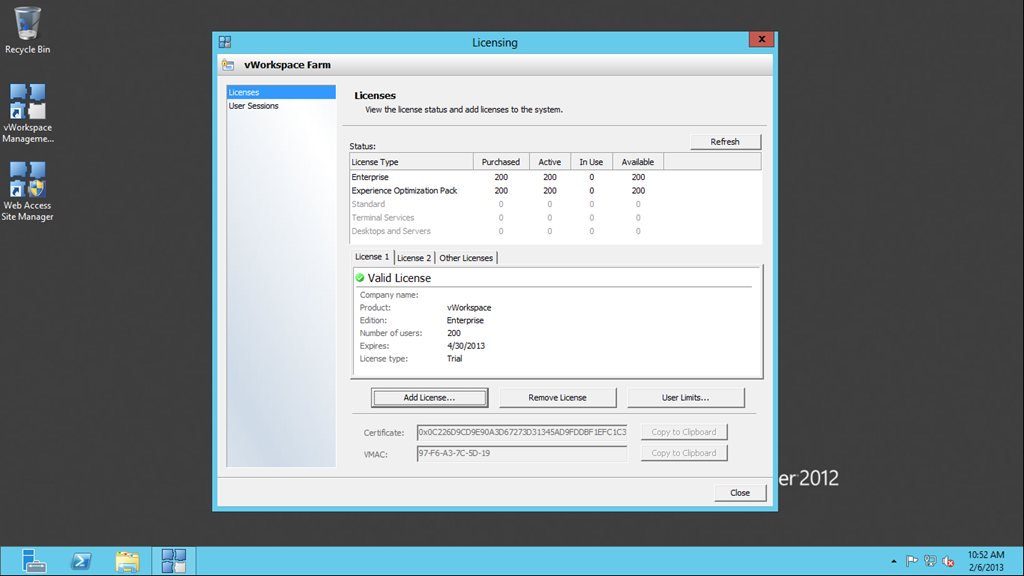Select Licenses in the left pane
The height and width of the screenshot is (576, 1024).
click(281, 92)
